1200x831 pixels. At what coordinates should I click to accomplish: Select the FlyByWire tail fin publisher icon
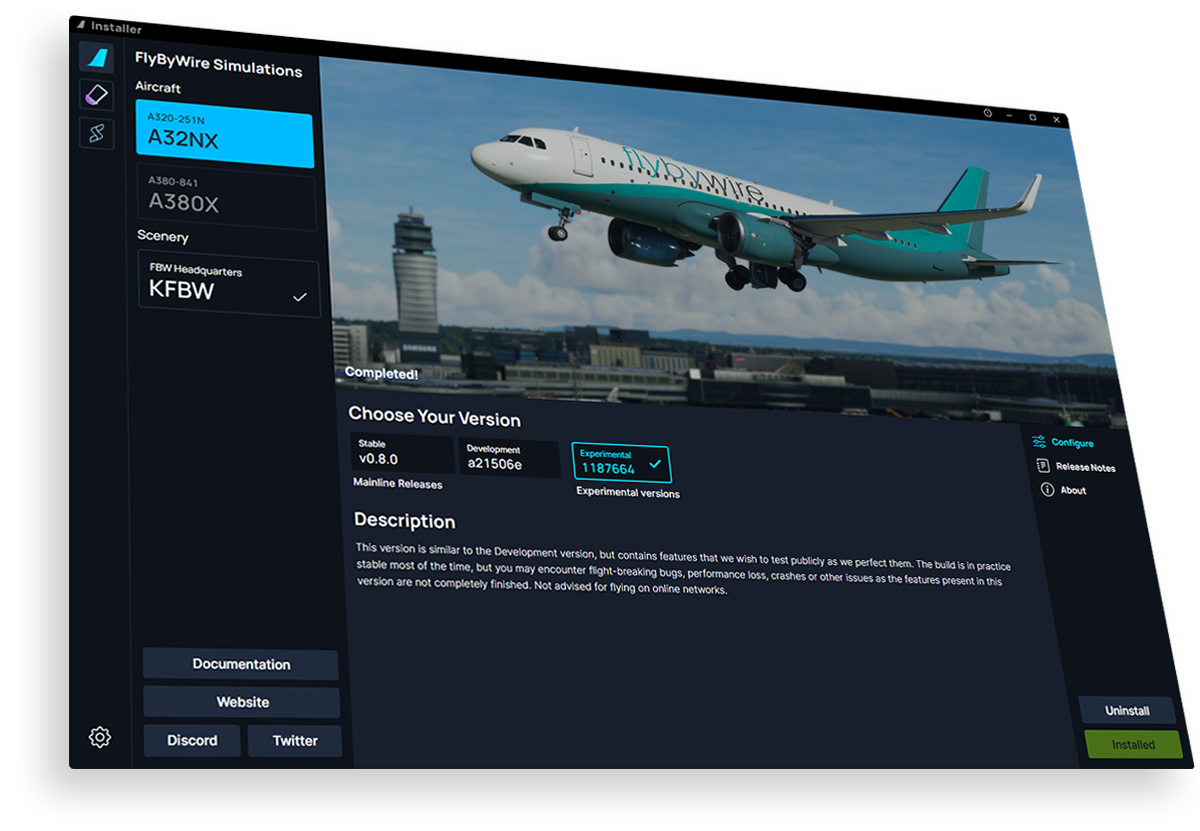click(x=96, y=58)
